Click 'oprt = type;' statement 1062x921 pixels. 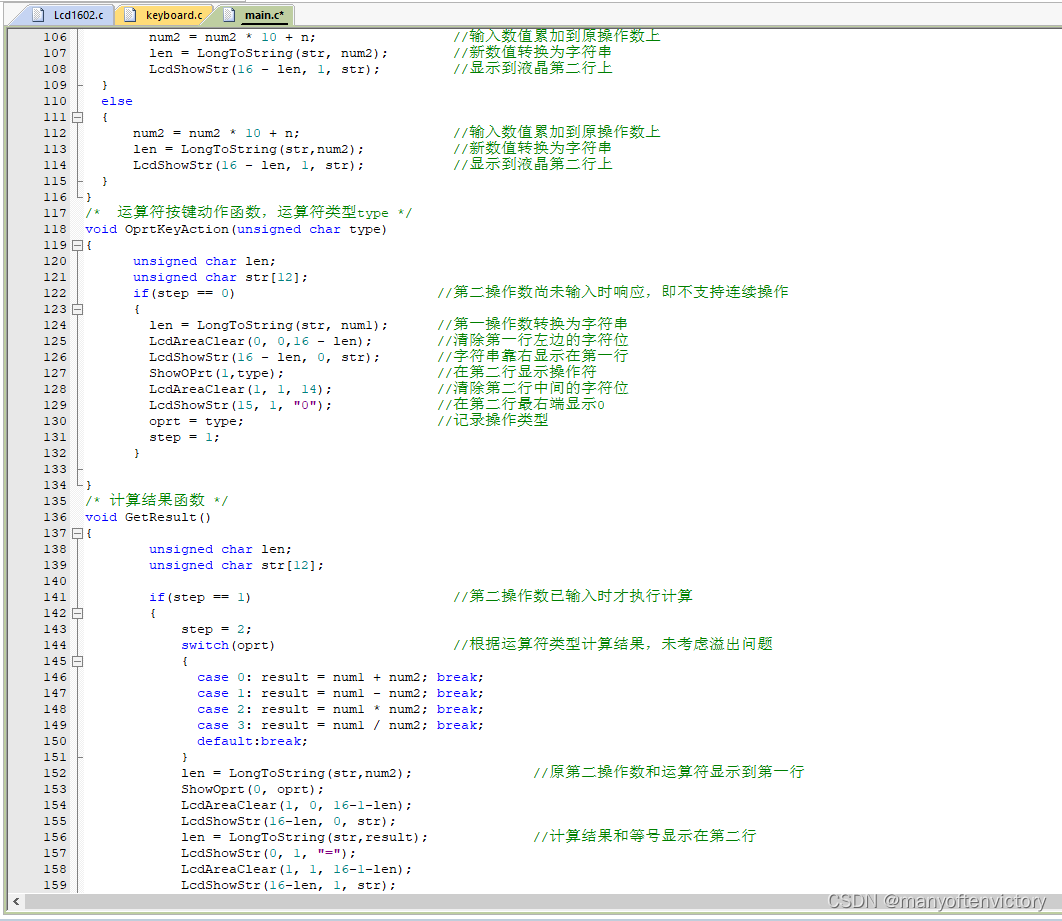click(x=196, y=421)
